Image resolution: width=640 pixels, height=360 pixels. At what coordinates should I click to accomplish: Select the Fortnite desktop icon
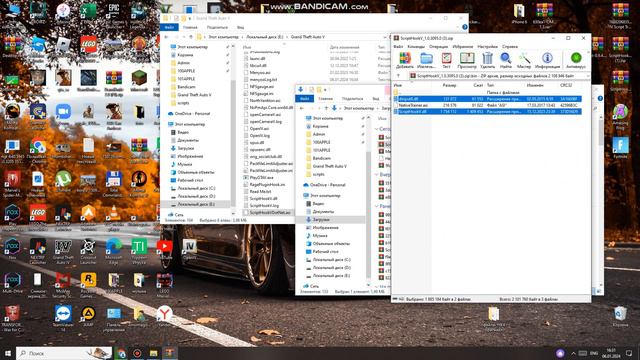click(620, 148)
